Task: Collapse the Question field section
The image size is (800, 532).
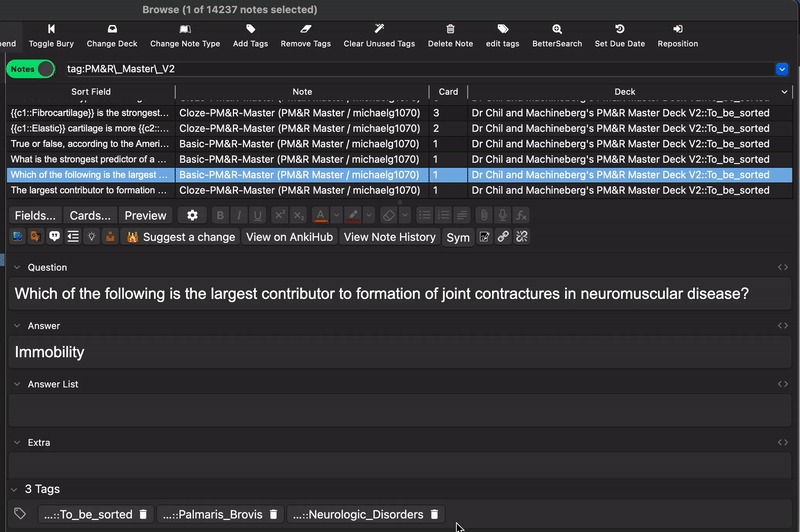Action: (x=17, y=268)
